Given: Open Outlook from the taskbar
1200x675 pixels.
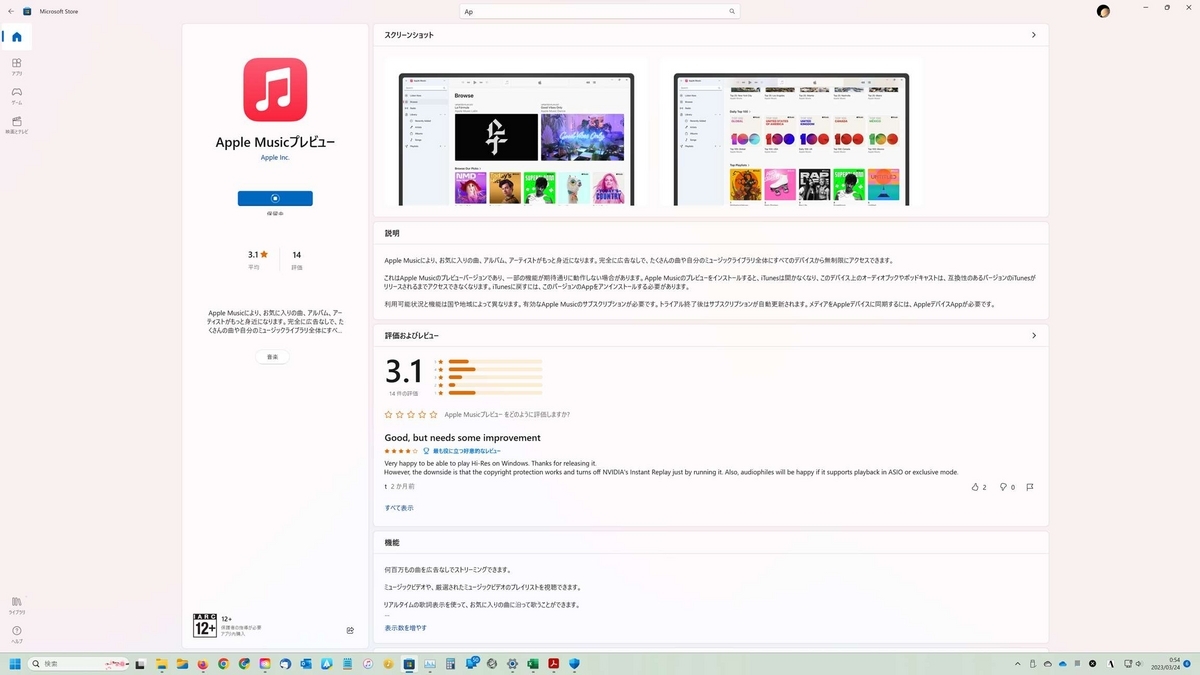Looking at the screenshot, I should click(x=306, y=663).
